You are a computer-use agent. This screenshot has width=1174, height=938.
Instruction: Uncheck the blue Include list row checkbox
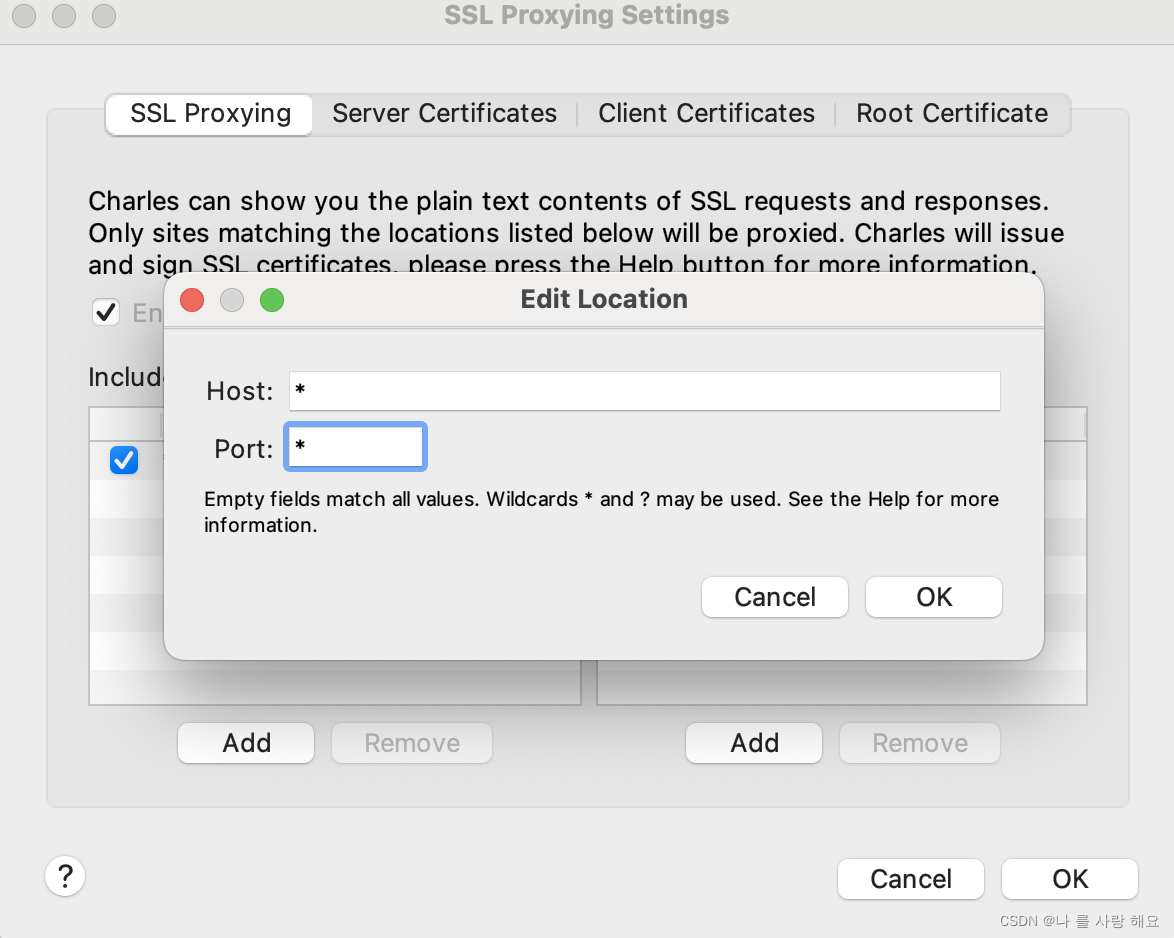pyautogui.click(x=124, y=460)
